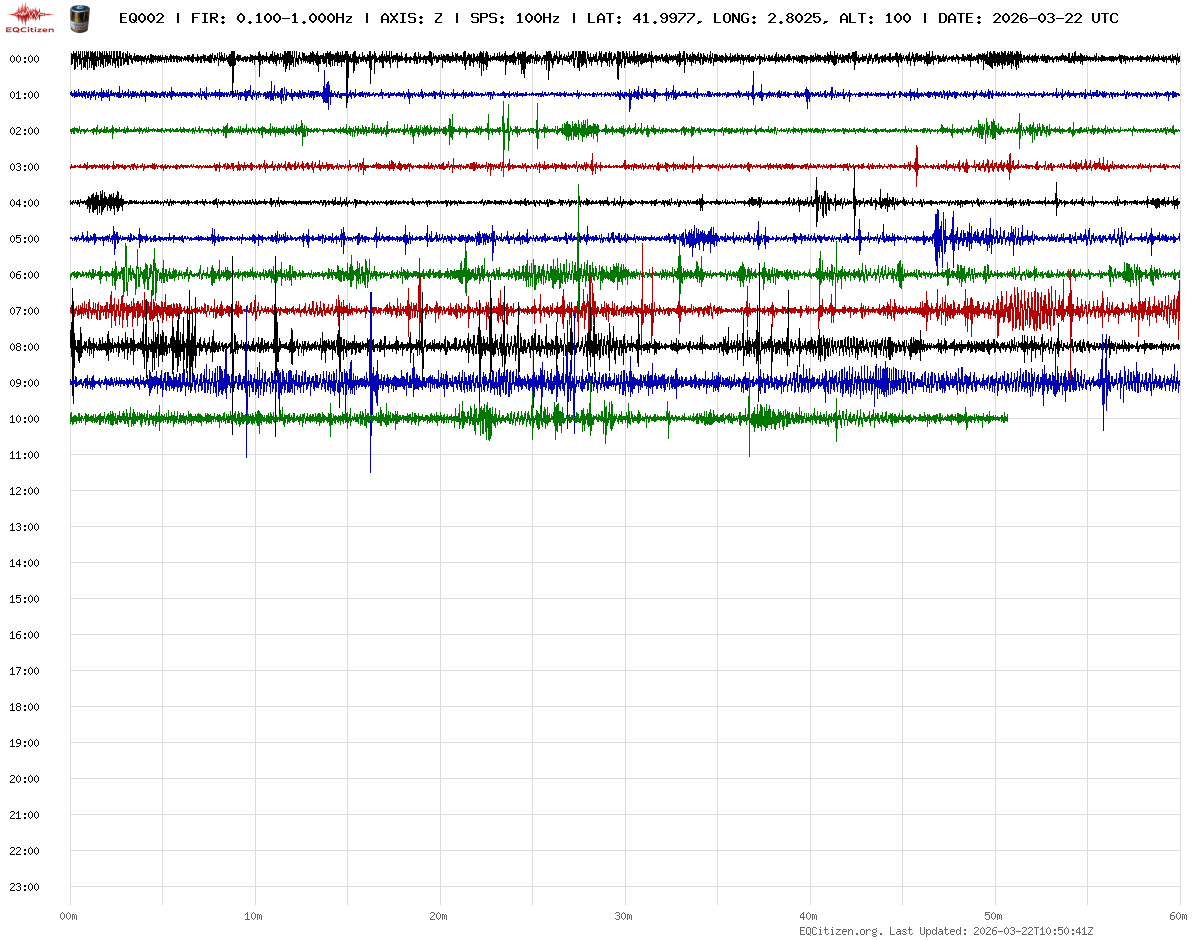Click the 30m tick on the minute axis
The image size is (1200, 940).
(x=624, y=916)
